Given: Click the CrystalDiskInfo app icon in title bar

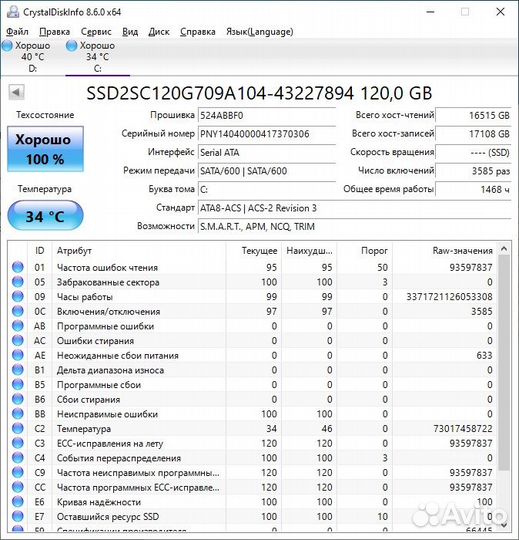Looking at the screenshot, I should [13, 12].
